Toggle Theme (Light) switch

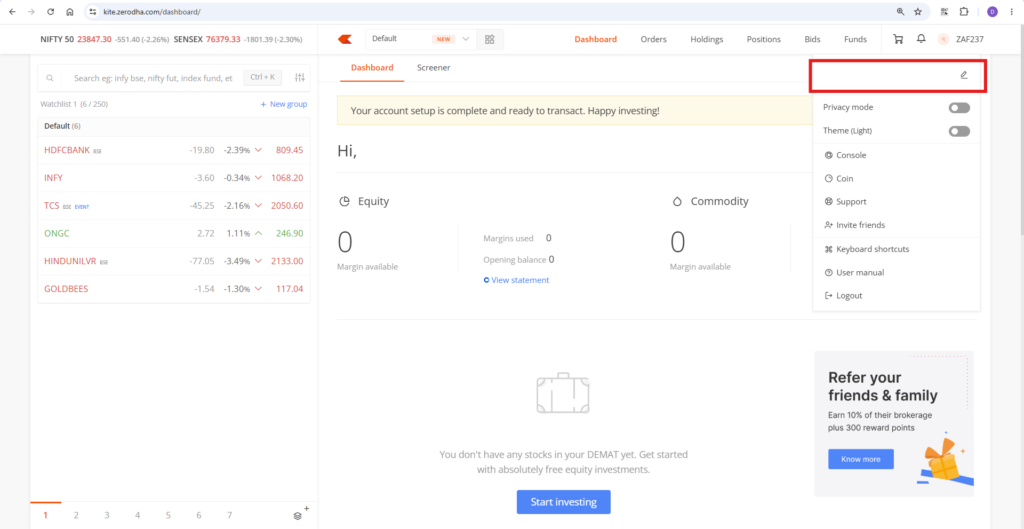pyautogui.click(x=959, y=131)
